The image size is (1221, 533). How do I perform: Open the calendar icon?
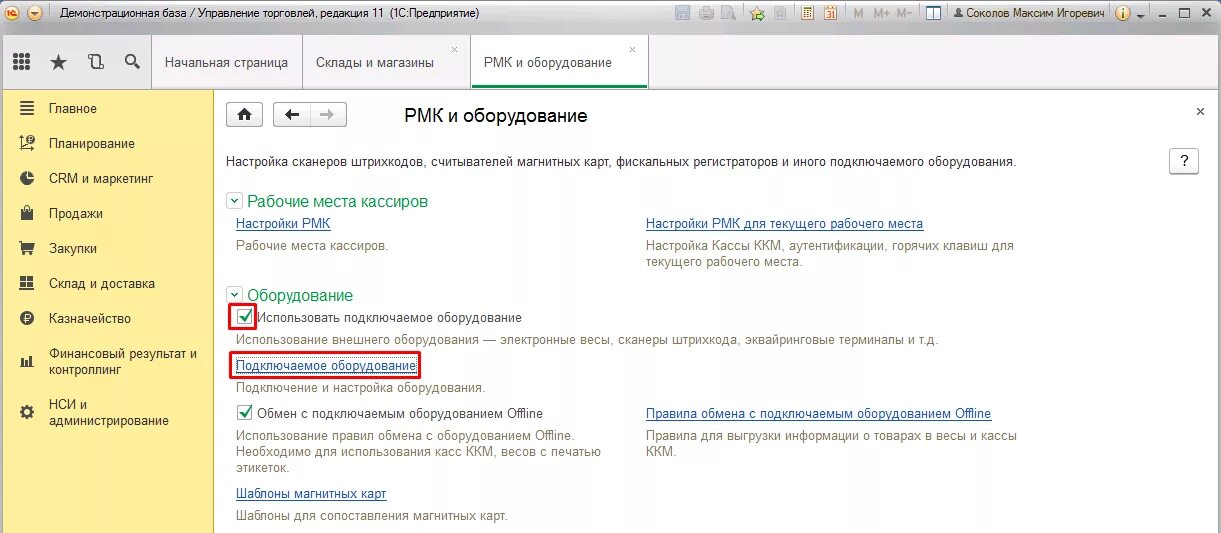[x=829, y=14]
